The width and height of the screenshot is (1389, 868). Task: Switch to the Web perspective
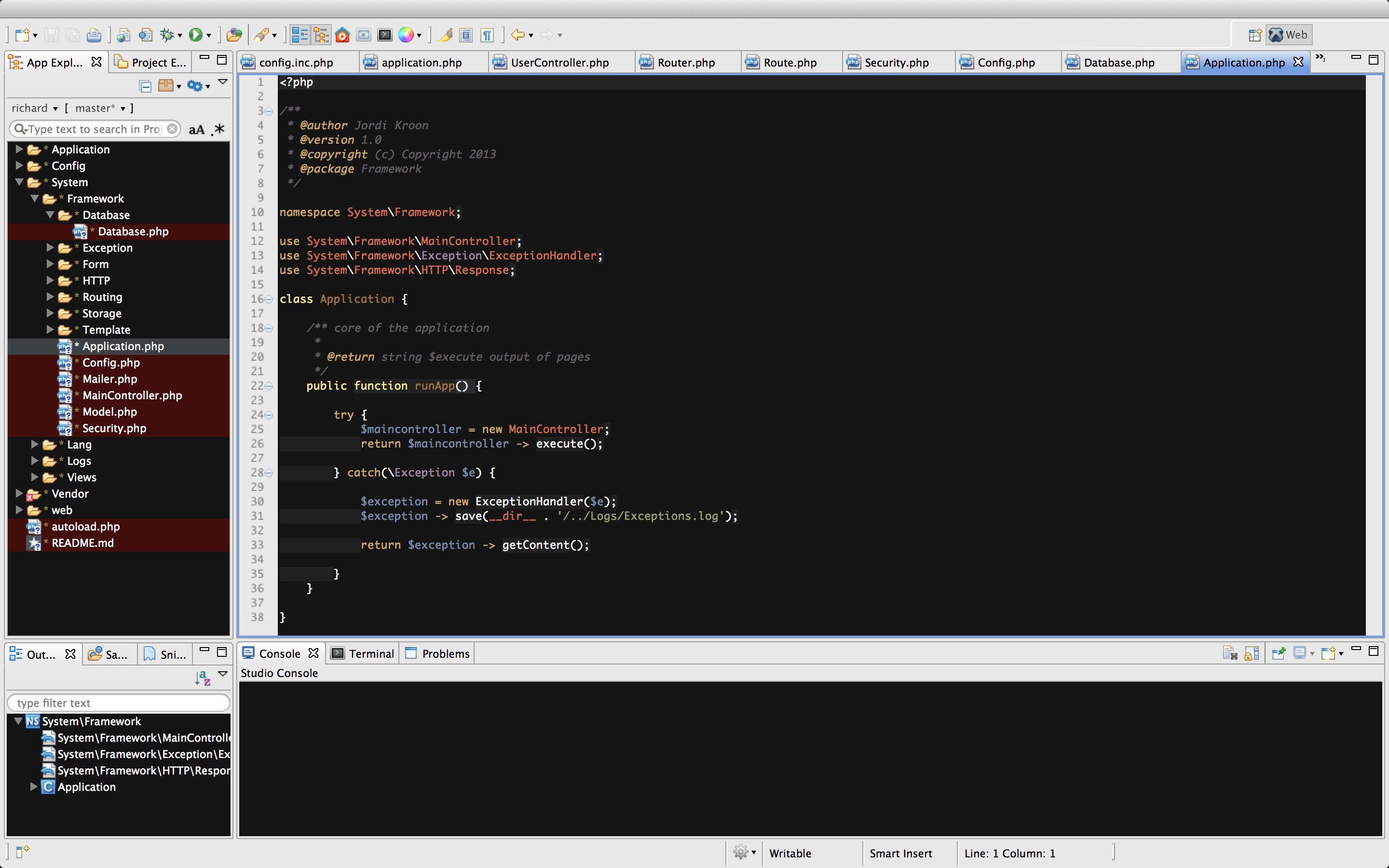[1289, 35]
